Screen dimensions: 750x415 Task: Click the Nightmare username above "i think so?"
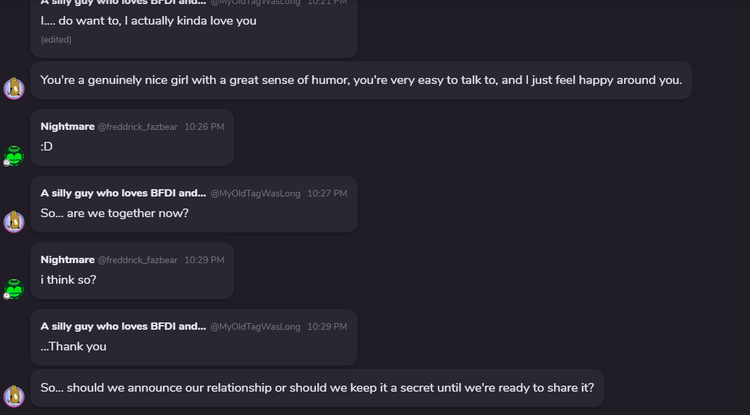tap(67, 260)
